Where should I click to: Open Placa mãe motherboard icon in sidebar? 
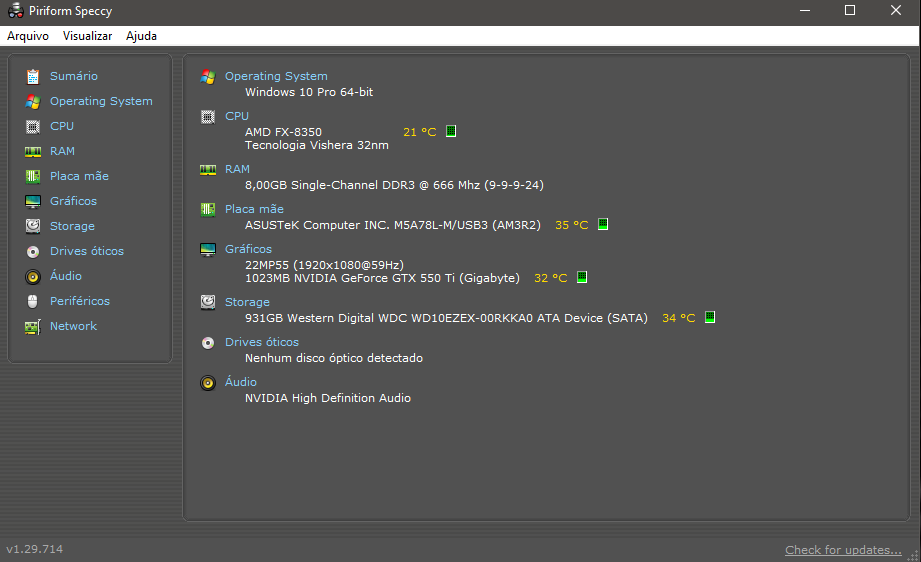coord(33,176)
